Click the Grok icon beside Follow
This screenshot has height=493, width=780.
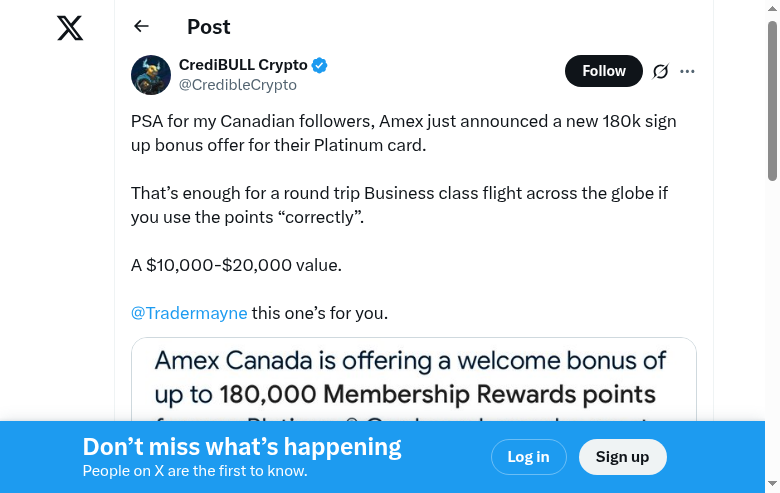tap(660, 71)
